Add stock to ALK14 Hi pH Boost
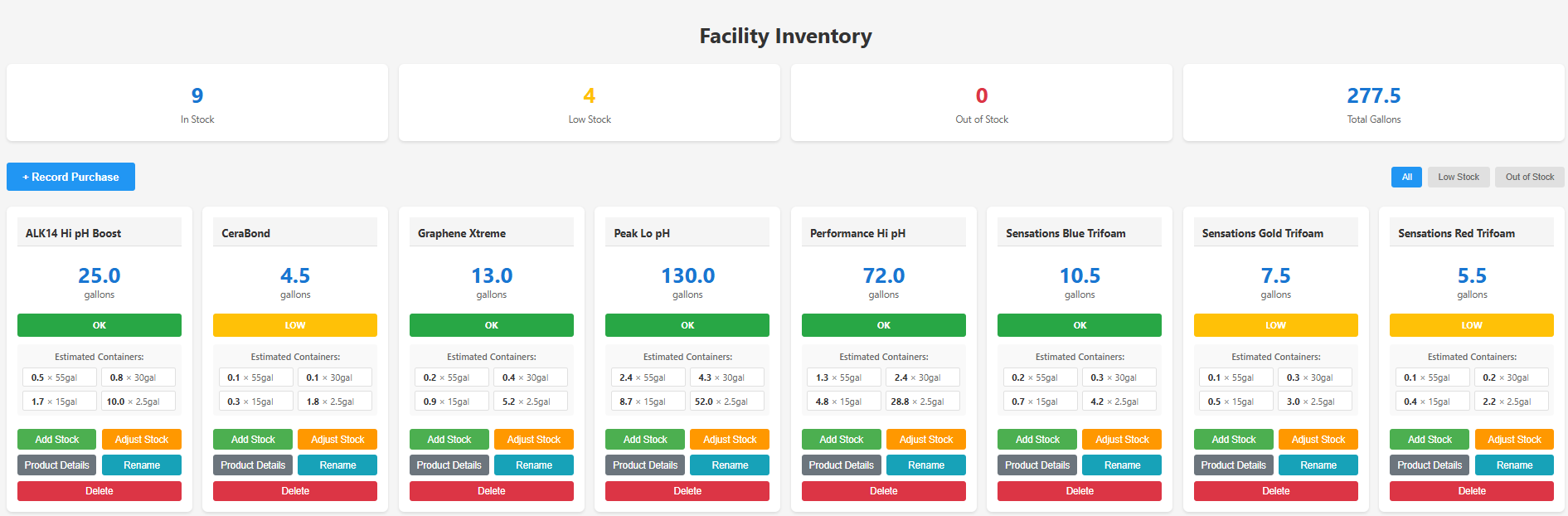 56,440
